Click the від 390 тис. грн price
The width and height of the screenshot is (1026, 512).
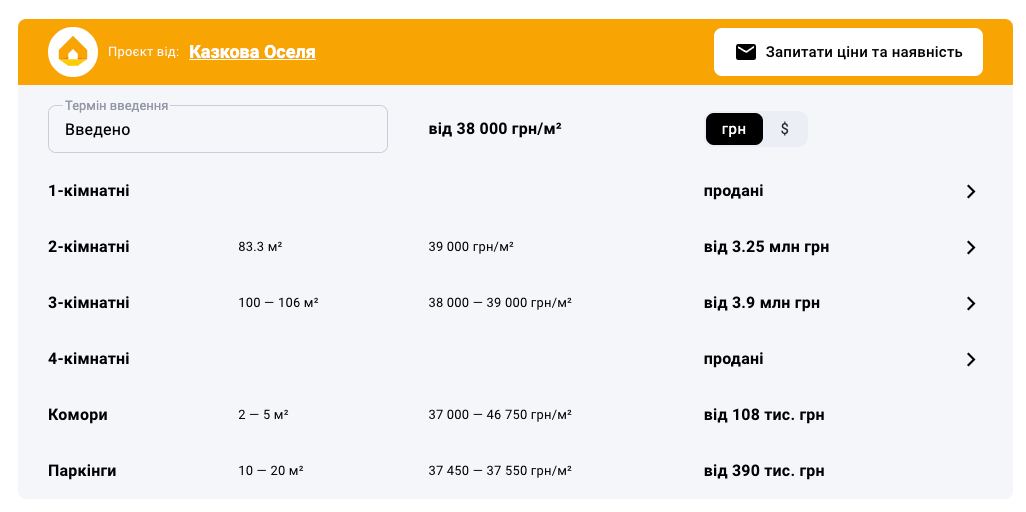click(764, 471)
